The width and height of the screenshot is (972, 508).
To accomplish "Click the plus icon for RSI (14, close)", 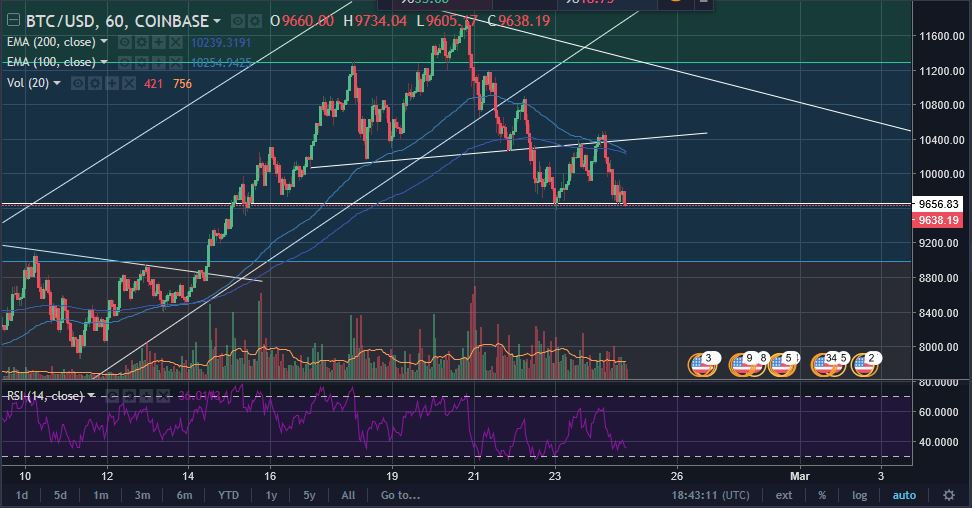I will 146,396.
